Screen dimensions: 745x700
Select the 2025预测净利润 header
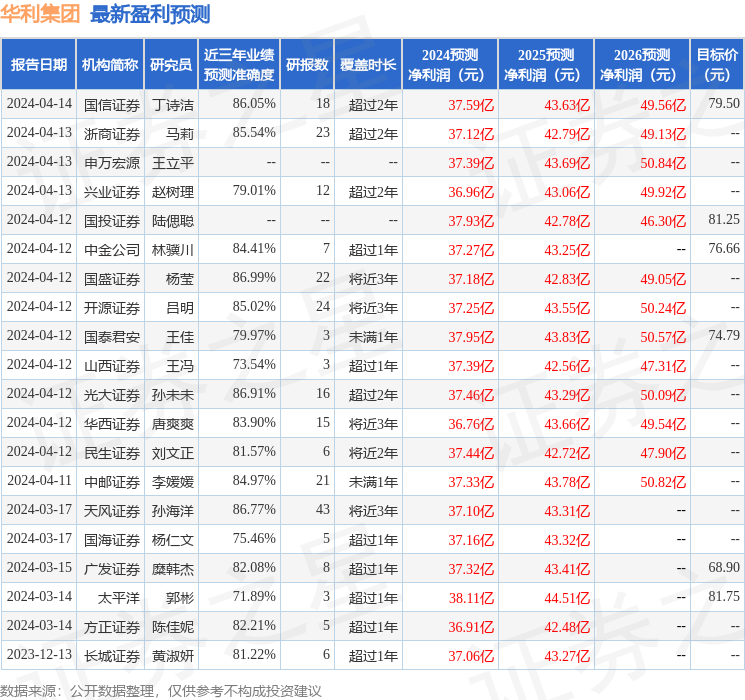tap(546, 65)
